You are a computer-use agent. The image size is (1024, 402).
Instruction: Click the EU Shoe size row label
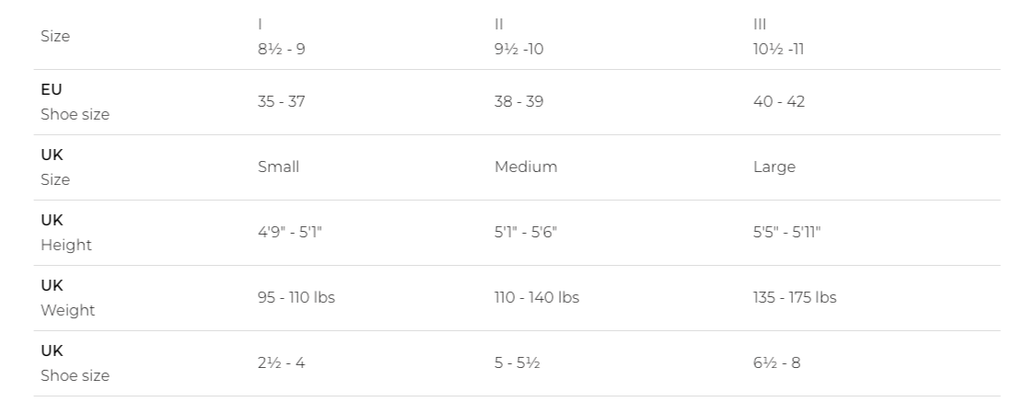pyautogui.click(x=74, y=102)
